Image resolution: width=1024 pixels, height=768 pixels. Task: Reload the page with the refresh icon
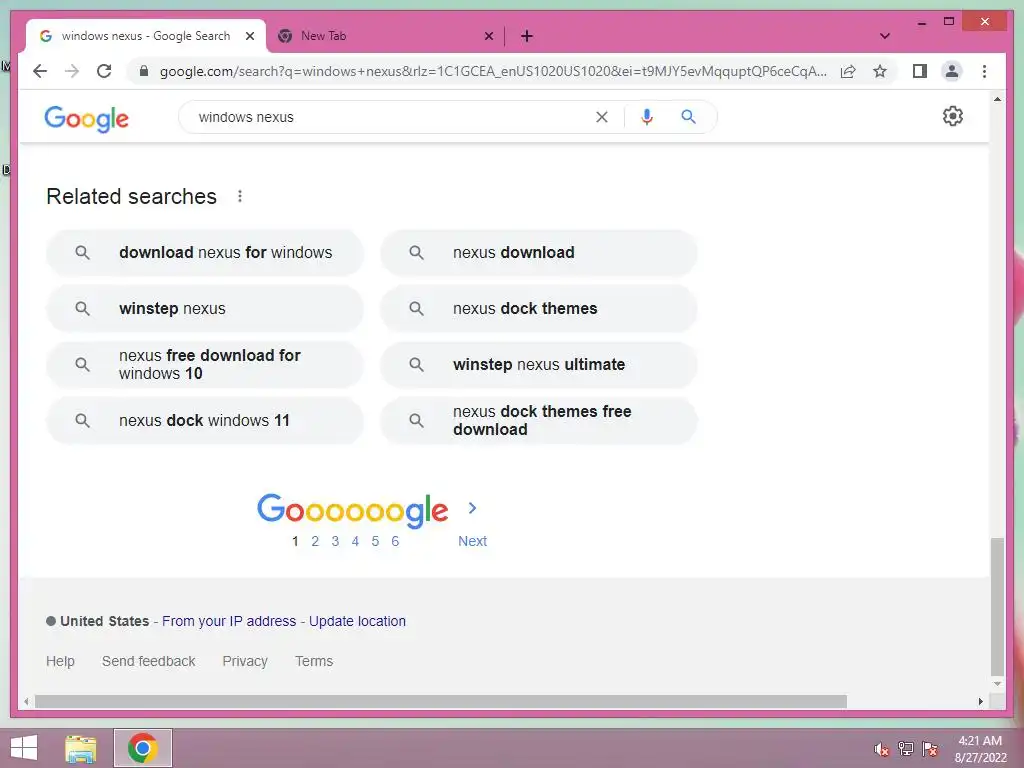click(104, 71)
